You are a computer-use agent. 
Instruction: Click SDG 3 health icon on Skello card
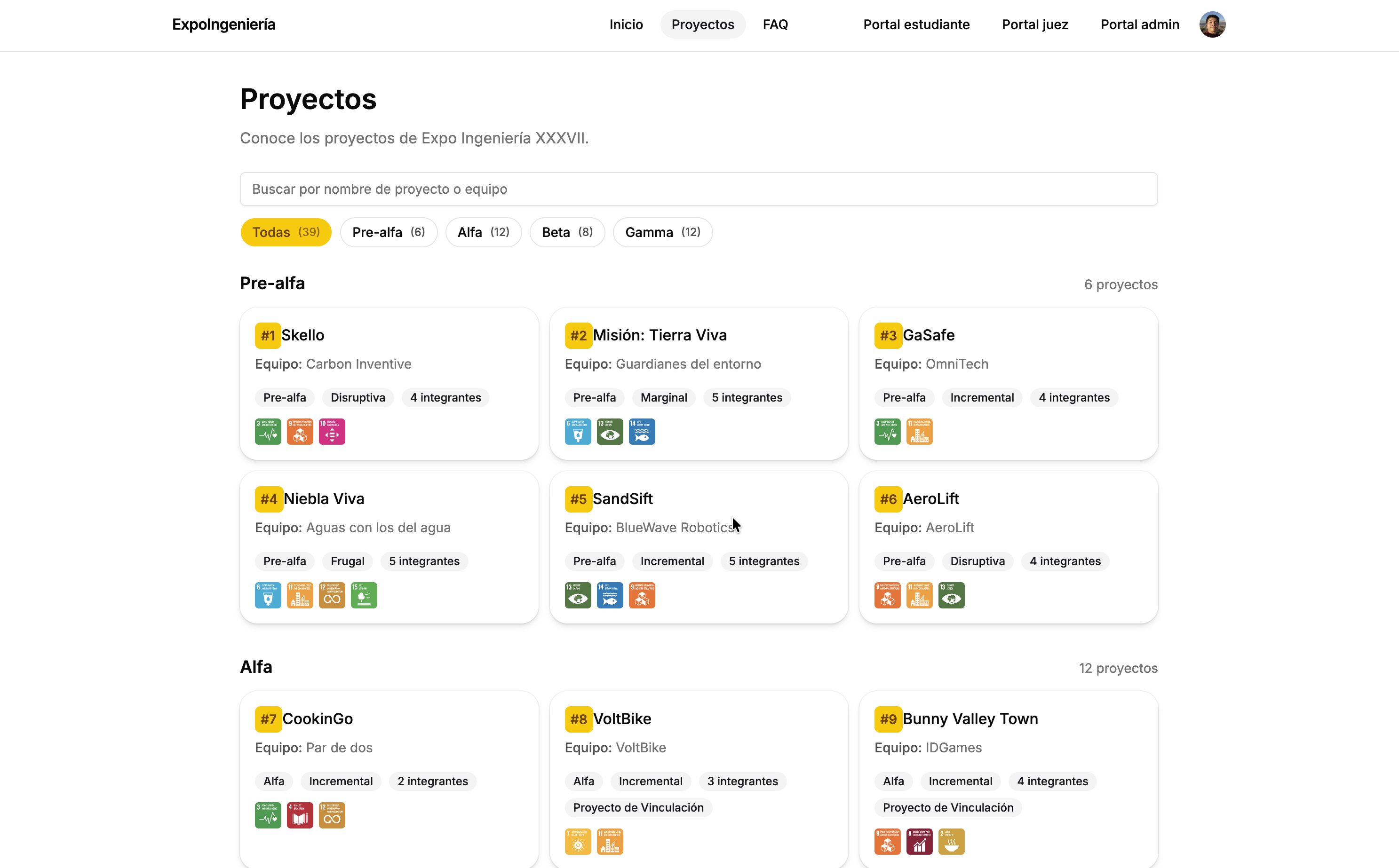pyautogui.click(x=268, y=432)
